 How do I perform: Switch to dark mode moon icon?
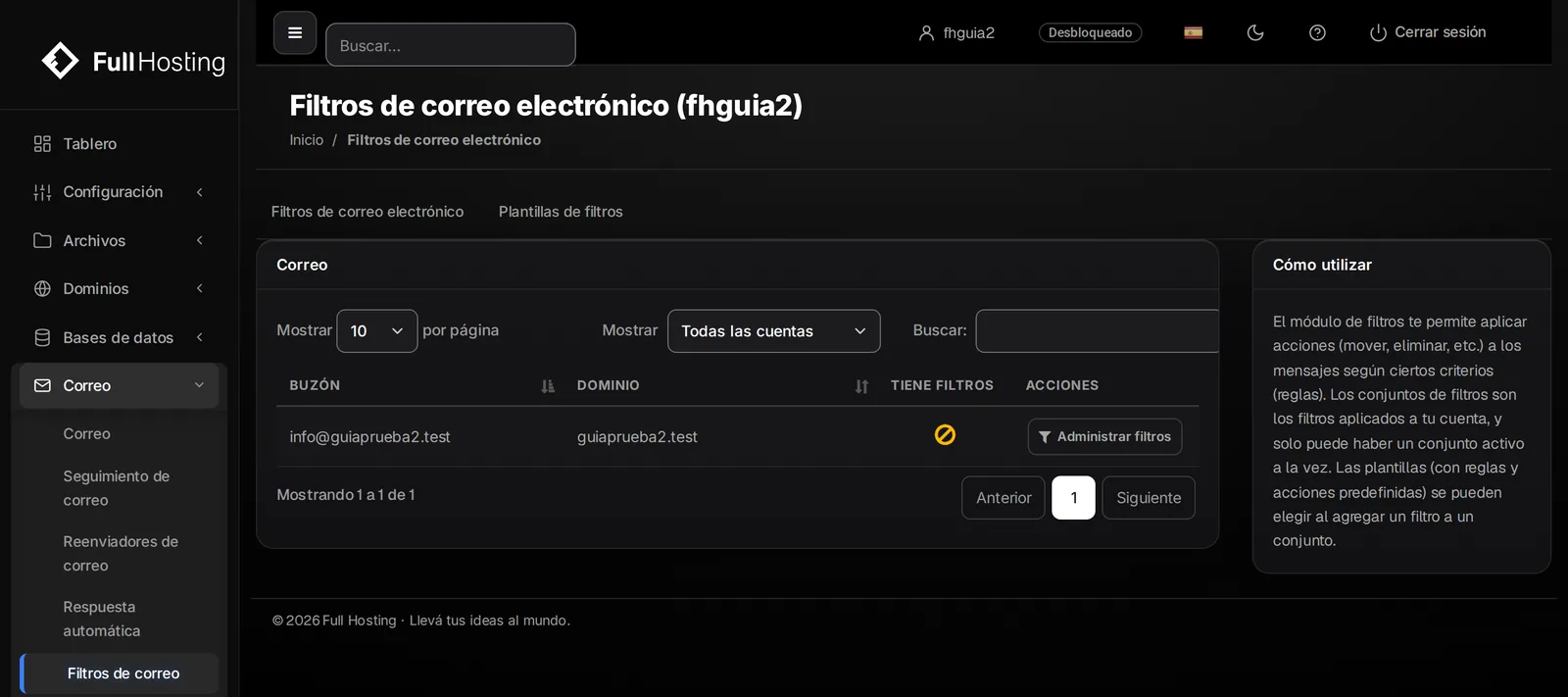[x=1255, y=33]
